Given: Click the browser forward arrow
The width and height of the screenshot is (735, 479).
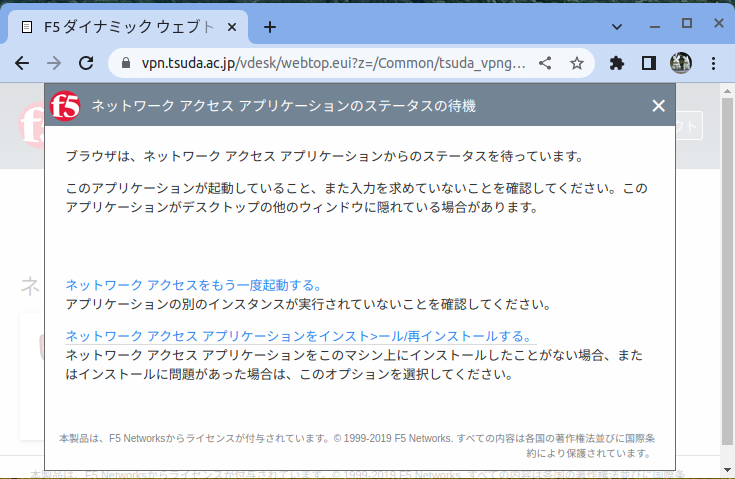Looking at the screenshot, I should pos(54,63).
